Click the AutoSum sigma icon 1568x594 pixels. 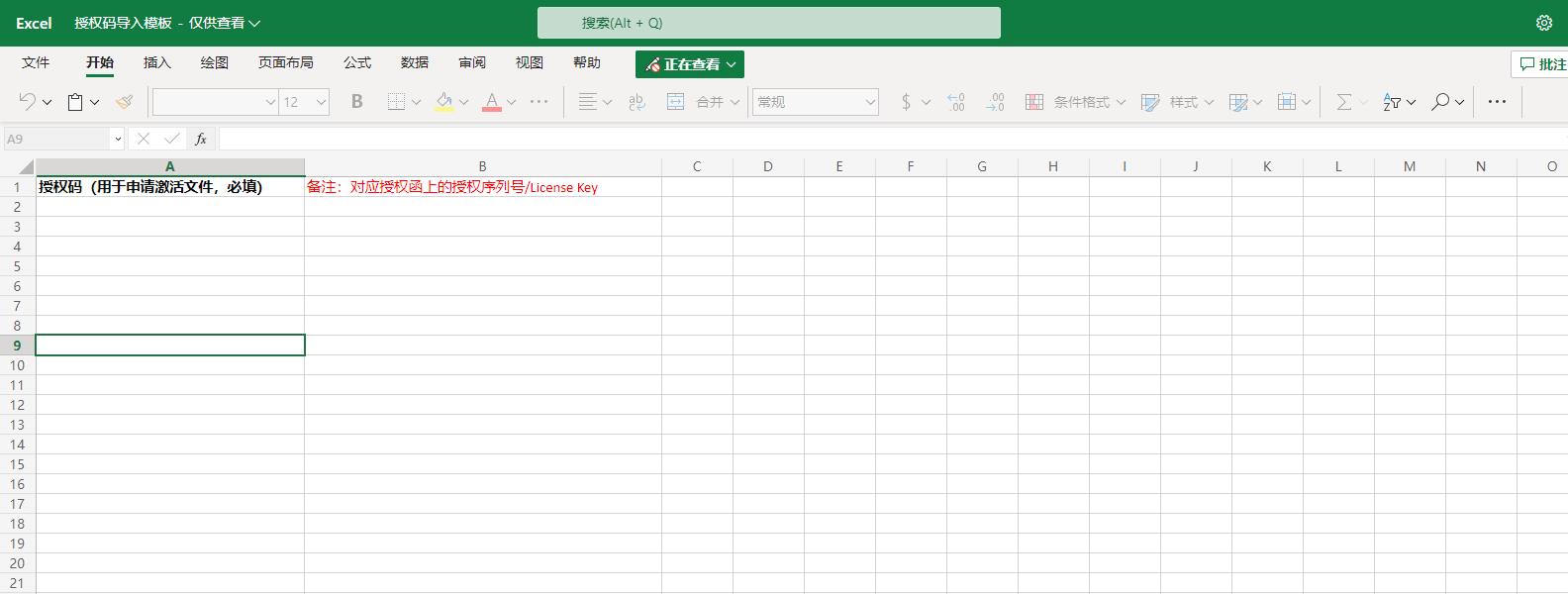[x=1343, y=101]
